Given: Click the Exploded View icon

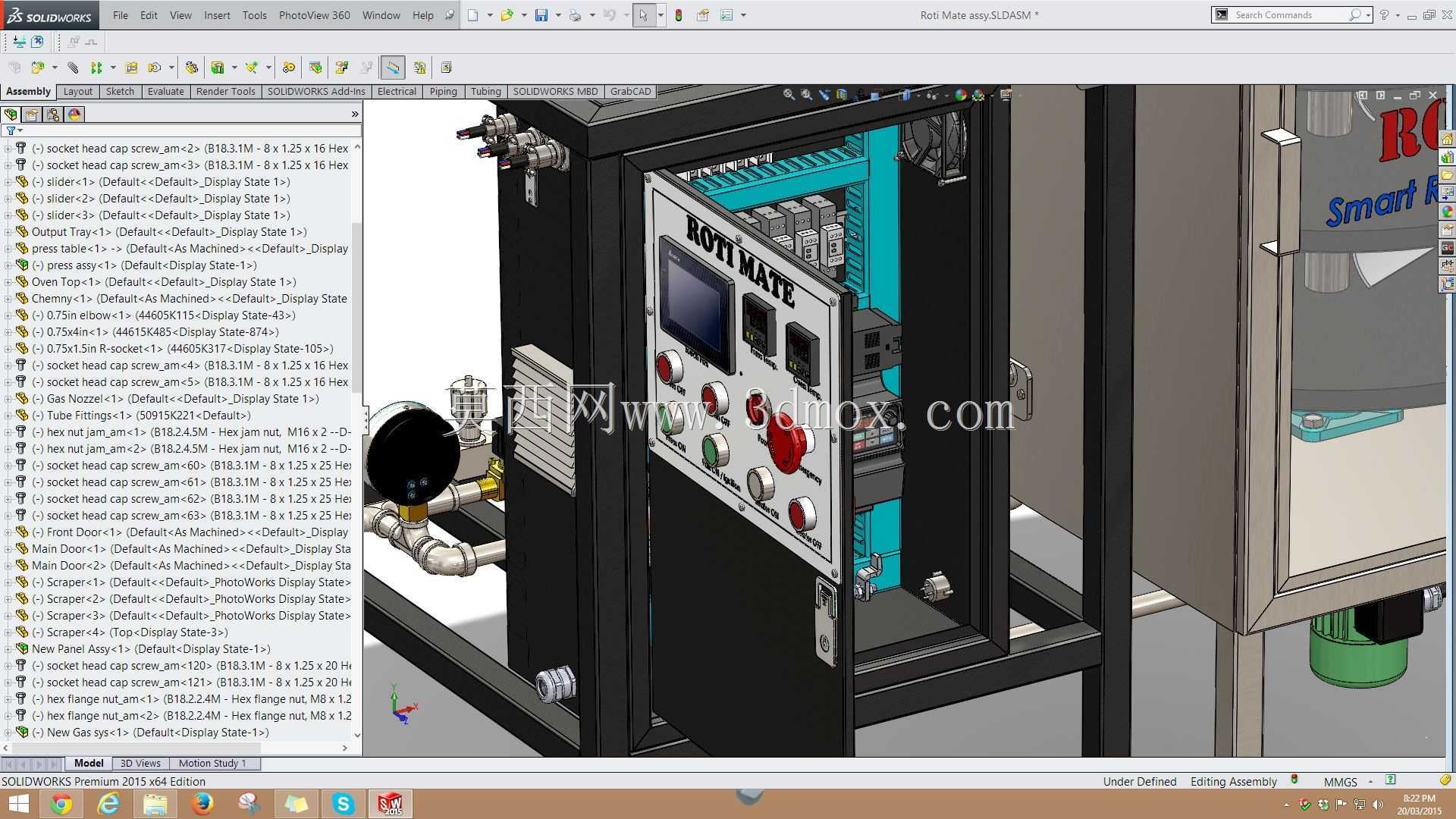Looking at the screenshot, I should click(342, 67).
